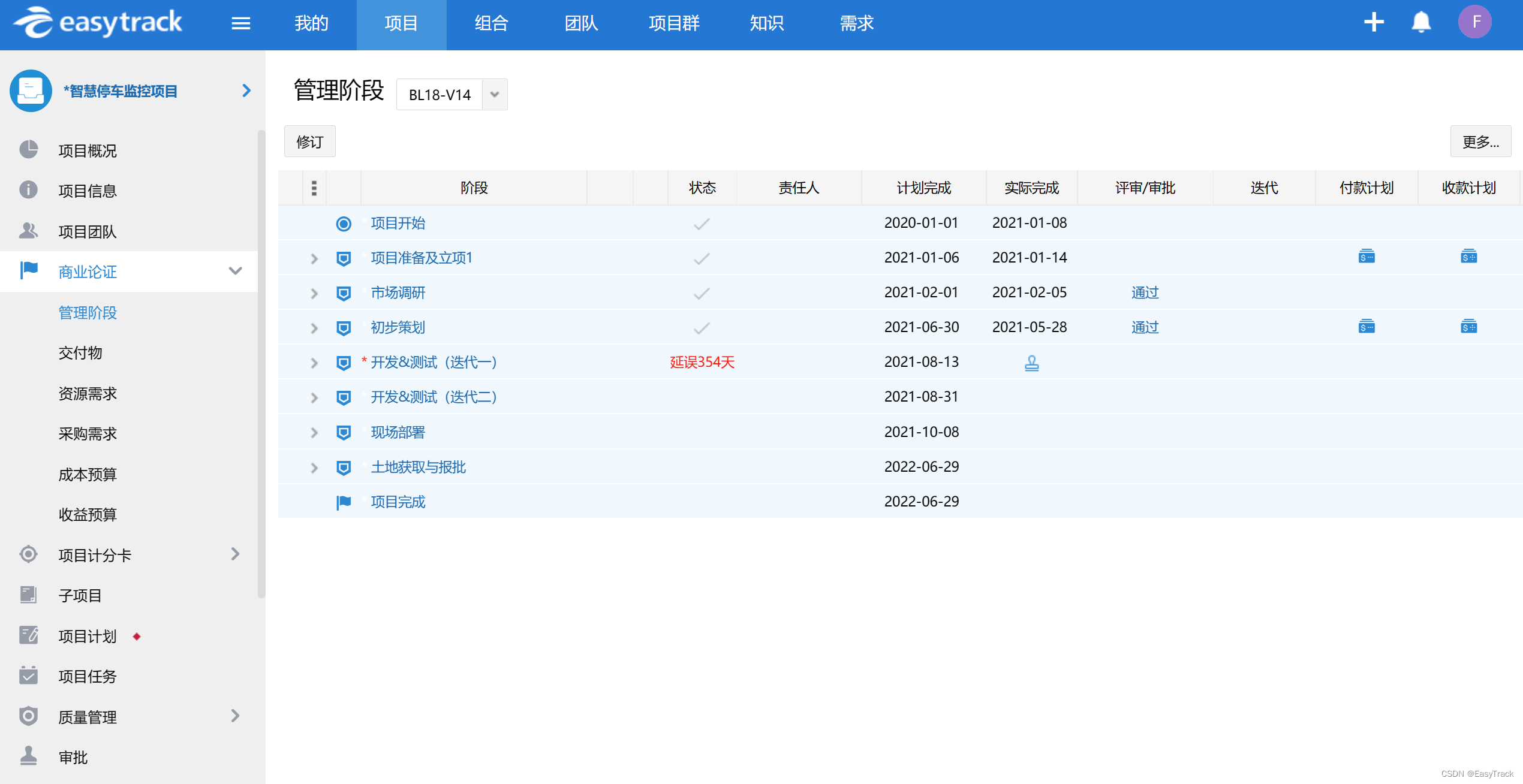Open notifications bell icon
Image resolution: width=1523 pixels, height=784 pixels.
pos(1420,23)
